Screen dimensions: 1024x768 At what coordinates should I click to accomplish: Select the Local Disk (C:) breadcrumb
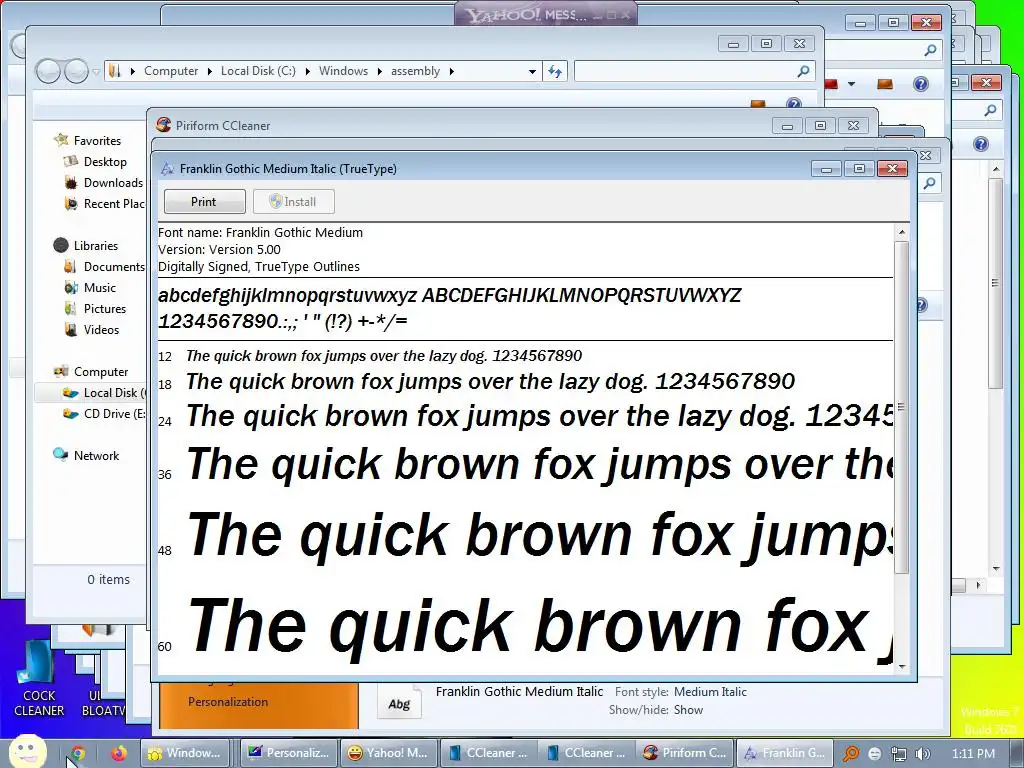258,71
